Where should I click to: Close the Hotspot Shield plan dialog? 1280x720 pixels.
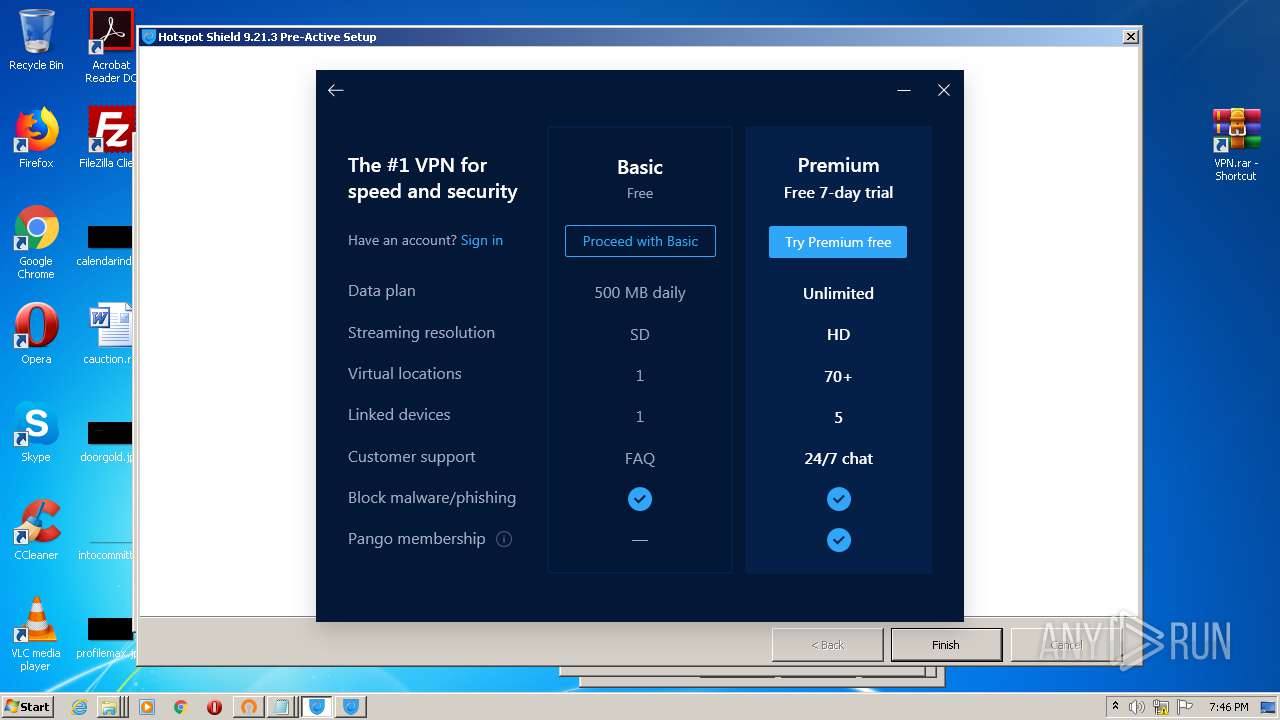[x=944, y=90]
